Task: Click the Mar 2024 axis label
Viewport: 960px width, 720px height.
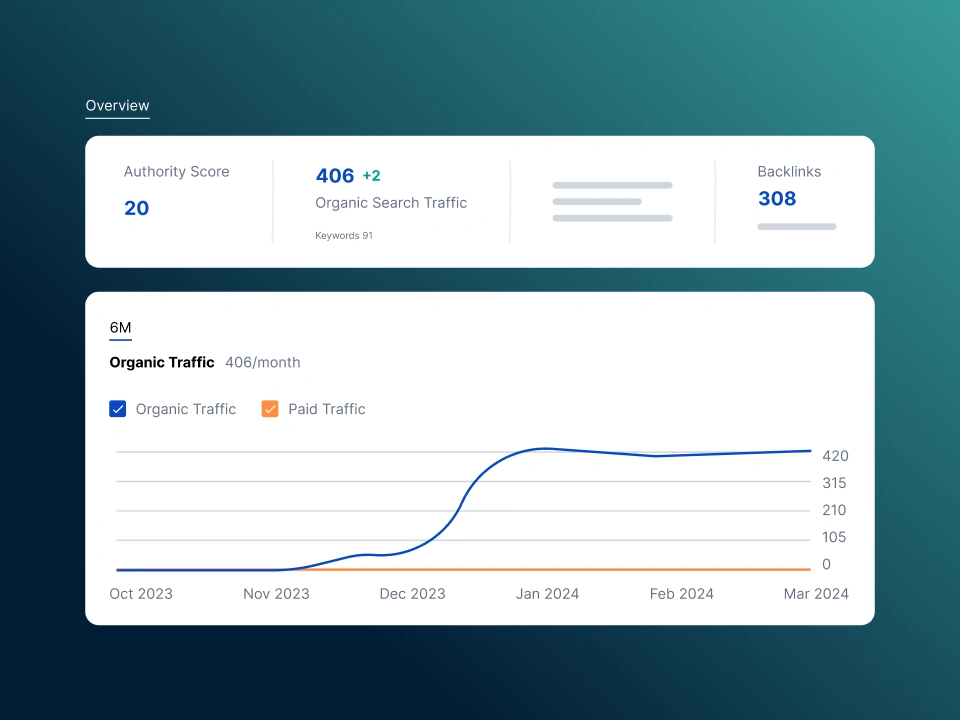Action: point(816,594)
